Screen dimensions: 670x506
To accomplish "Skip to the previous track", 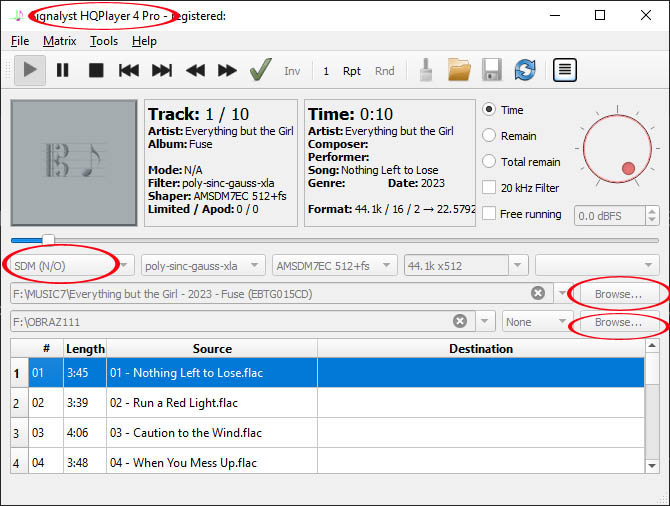I will pos(129,70).
